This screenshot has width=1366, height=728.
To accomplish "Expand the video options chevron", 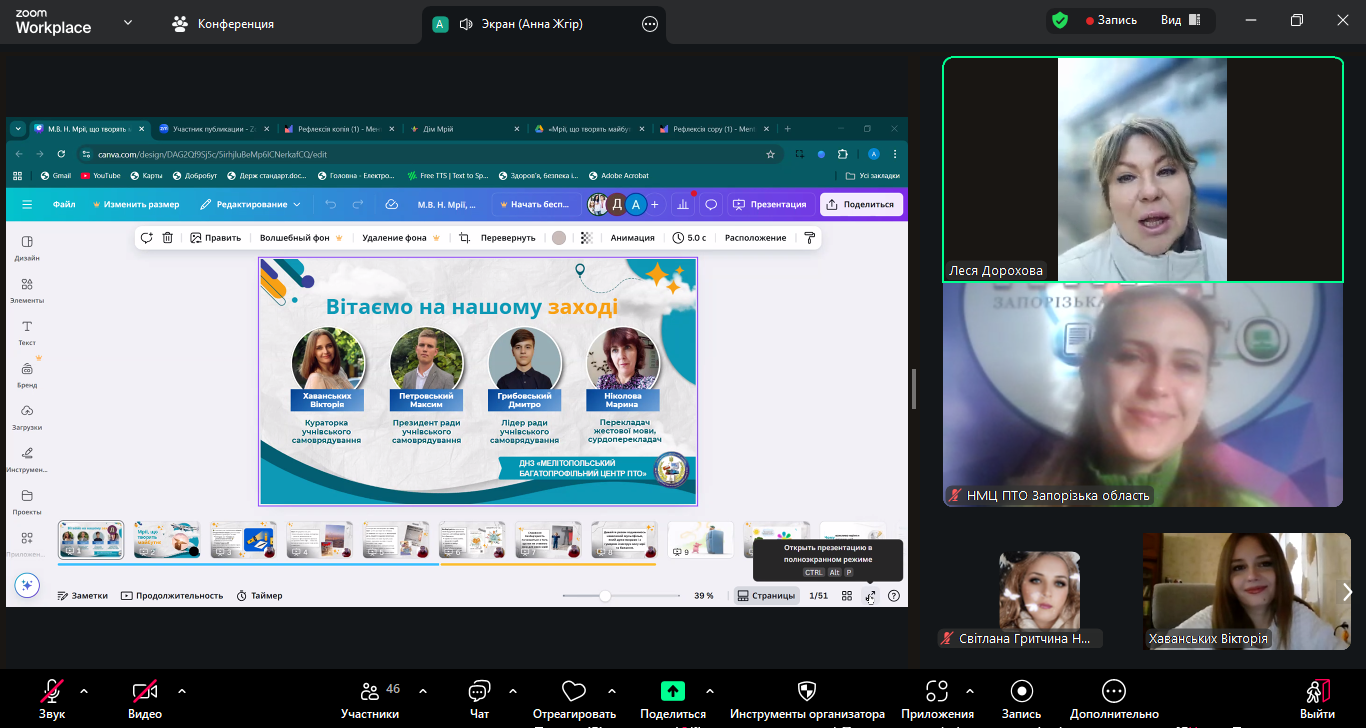I will point(181,690).
